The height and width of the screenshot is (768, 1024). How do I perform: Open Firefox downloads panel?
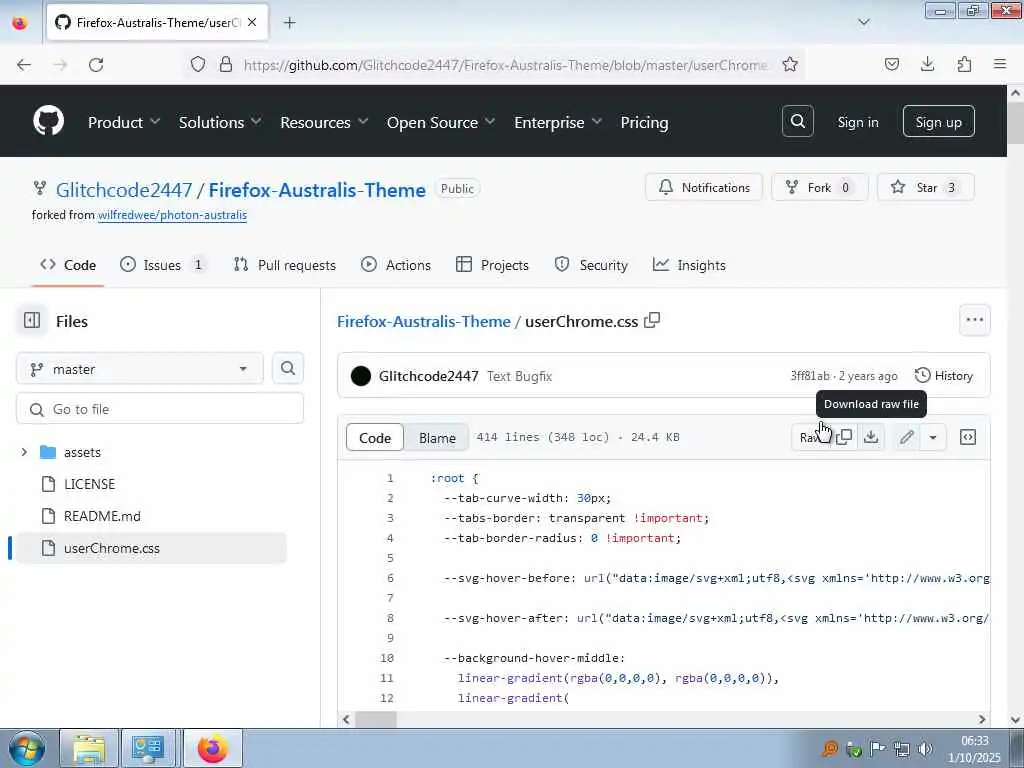(927, 64)
